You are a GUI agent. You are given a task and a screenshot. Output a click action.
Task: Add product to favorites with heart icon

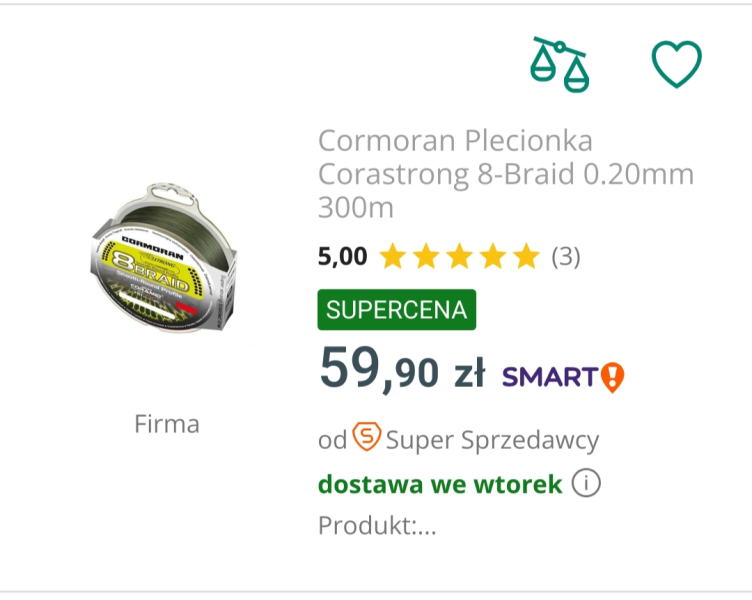coord(677,64)
